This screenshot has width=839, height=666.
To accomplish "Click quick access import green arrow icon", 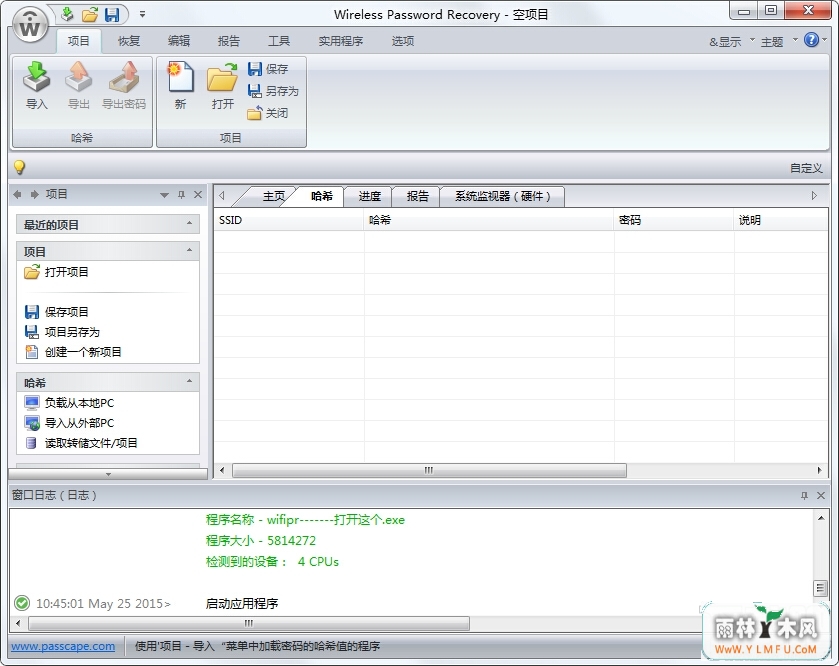I will coord(67,14).
